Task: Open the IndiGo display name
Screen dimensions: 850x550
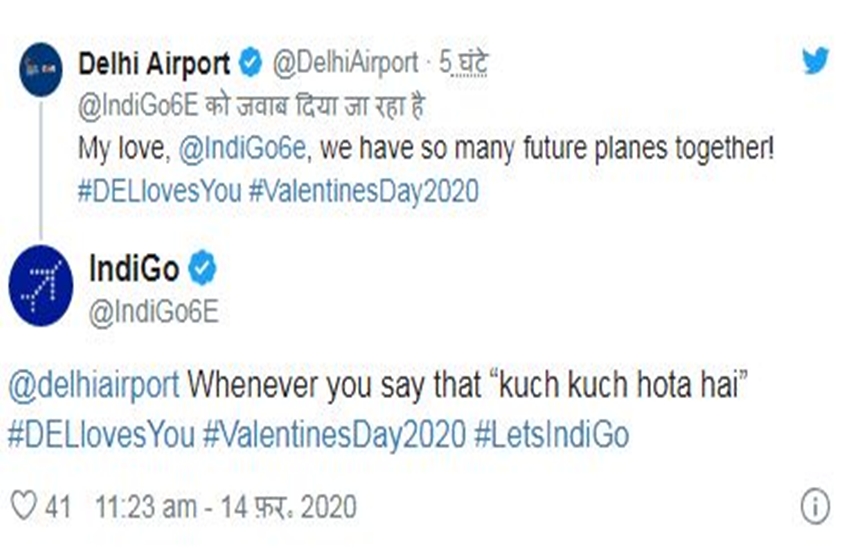Action: point(134,268)
